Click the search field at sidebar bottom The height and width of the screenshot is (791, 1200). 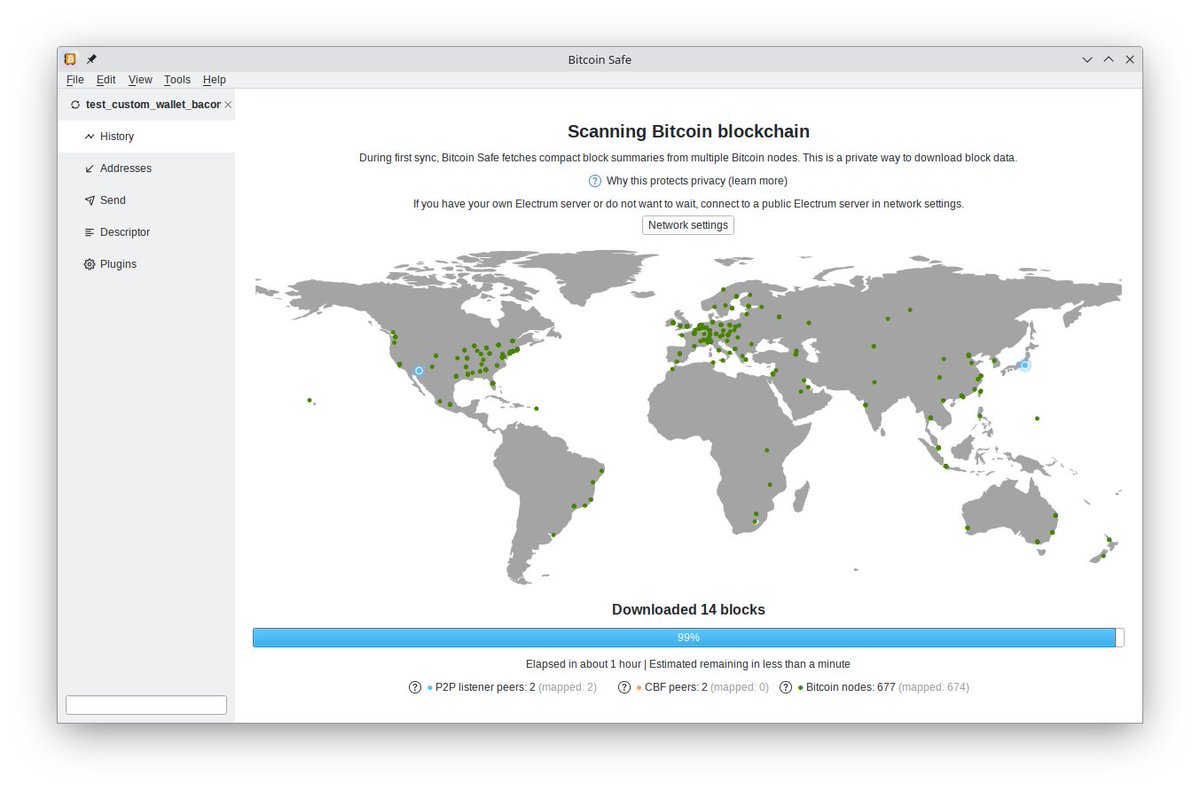coord(146,705)
